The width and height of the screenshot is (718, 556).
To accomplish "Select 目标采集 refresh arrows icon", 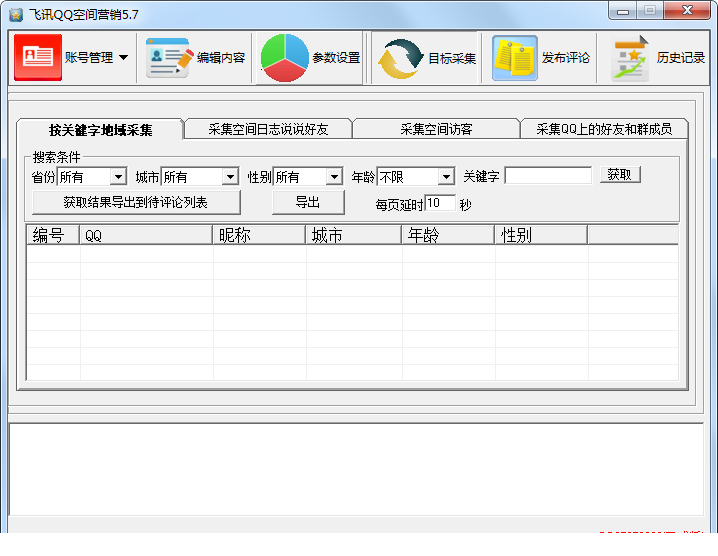I will click(401, 59).
